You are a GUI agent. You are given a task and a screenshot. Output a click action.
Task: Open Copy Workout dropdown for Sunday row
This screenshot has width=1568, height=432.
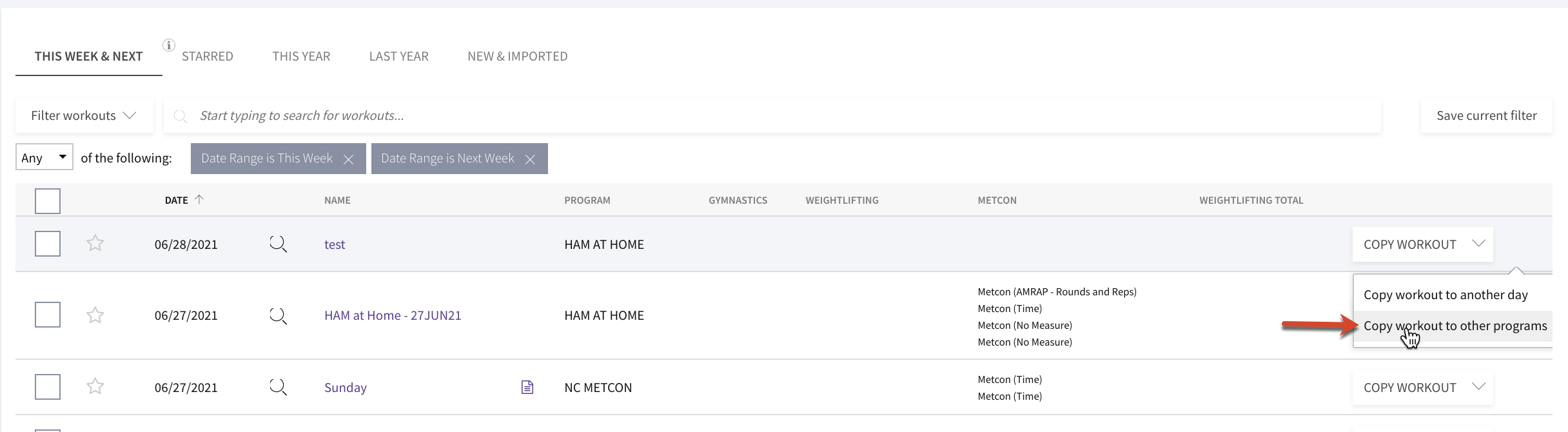pos(1423,388)
